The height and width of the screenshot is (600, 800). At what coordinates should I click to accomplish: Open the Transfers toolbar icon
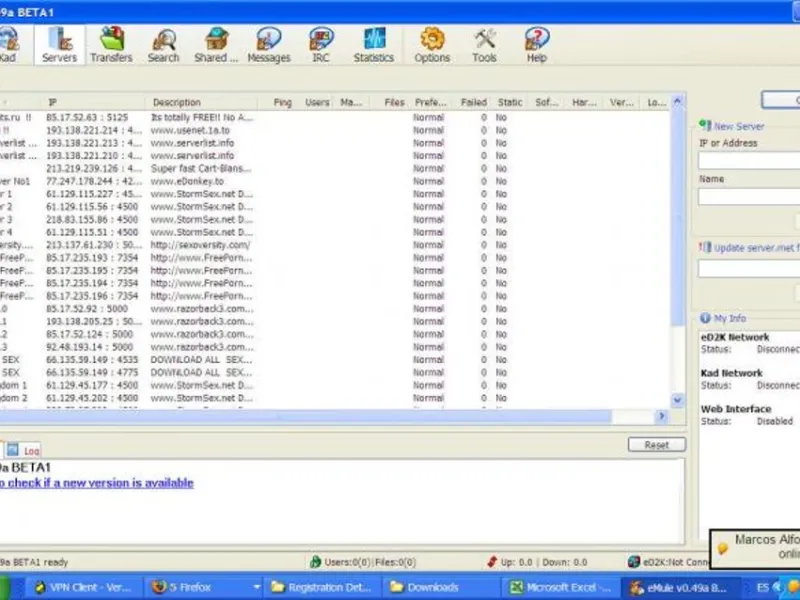(x=111, y=44)
